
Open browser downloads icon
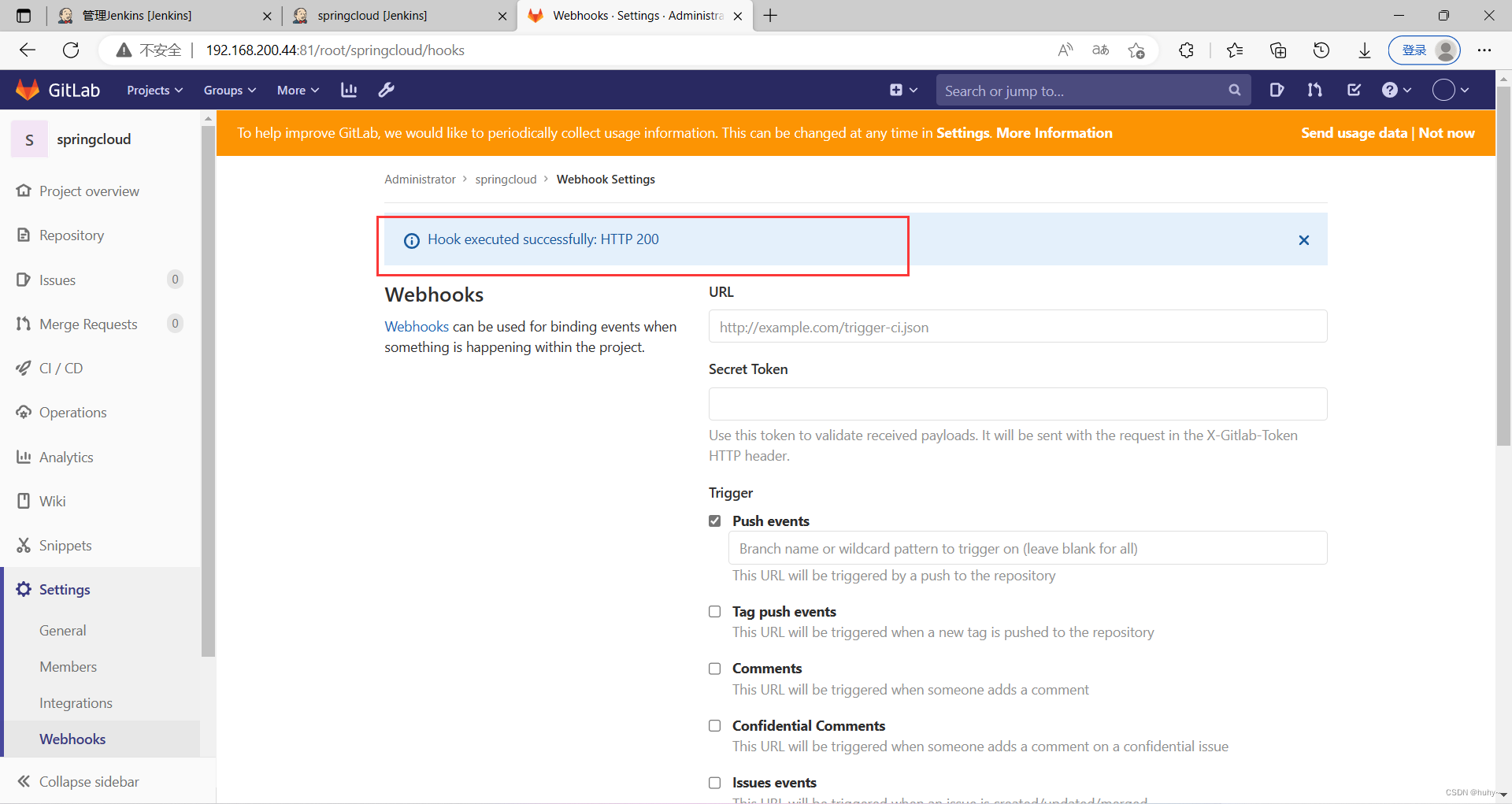pyautogui.click(x=1365, y=50)
